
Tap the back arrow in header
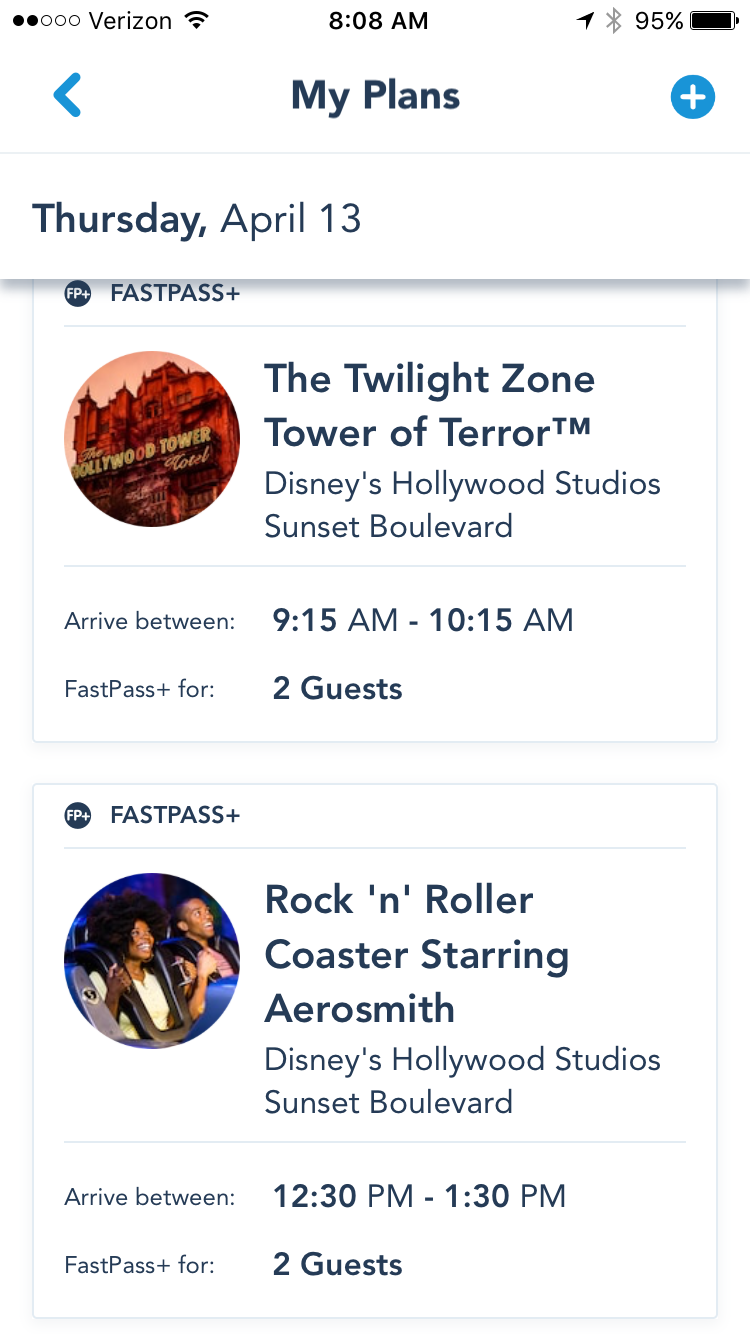pyautogui.click(x=67, y=96)
